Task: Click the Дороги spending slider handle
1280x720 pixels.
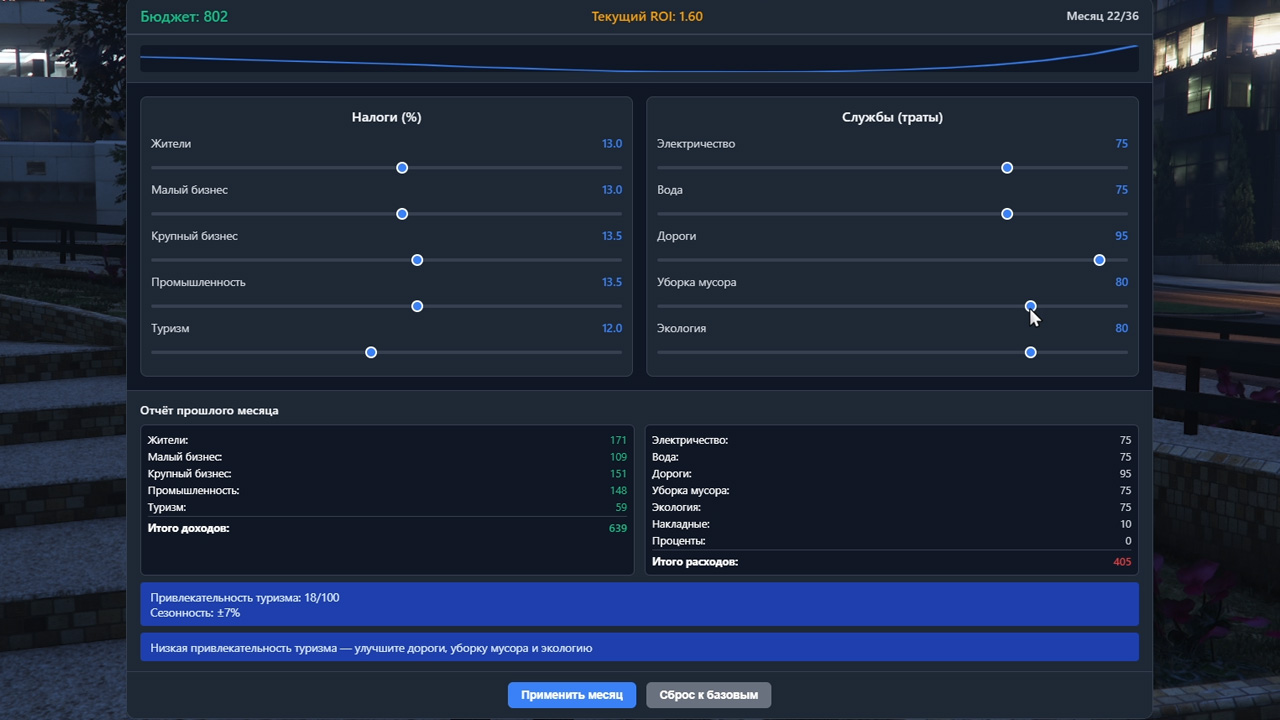Action: pos(1099,260)
